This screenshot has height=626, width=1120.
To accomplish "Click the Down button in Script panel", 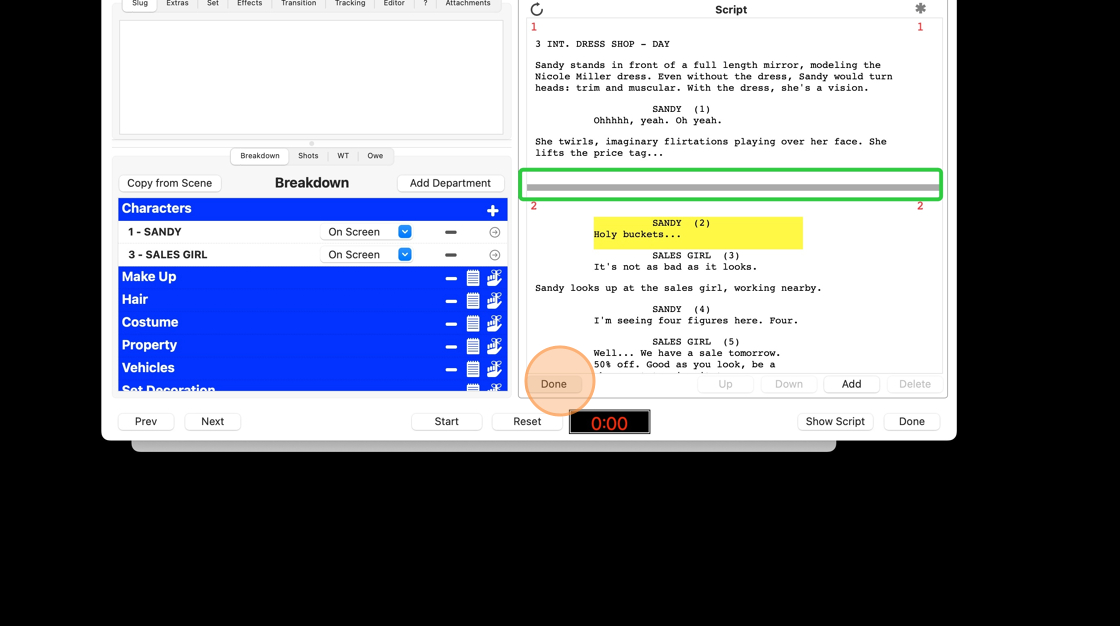I will pyautogui.click(x=789, y=384).
